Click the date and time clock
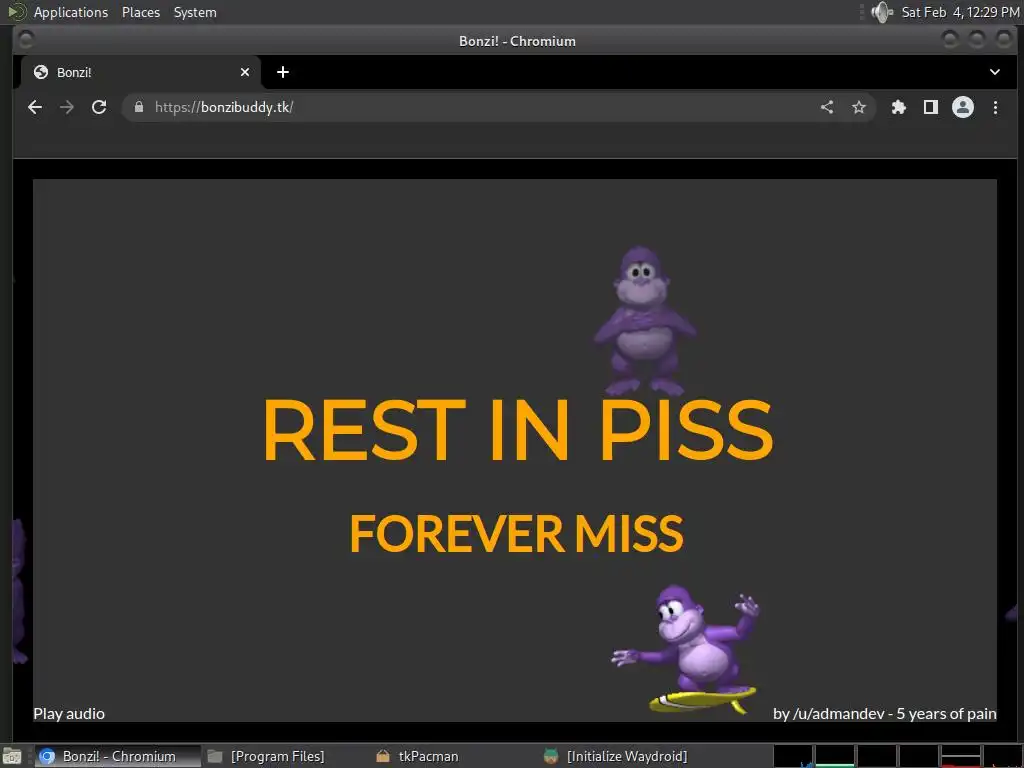 (x=961, y=12)
